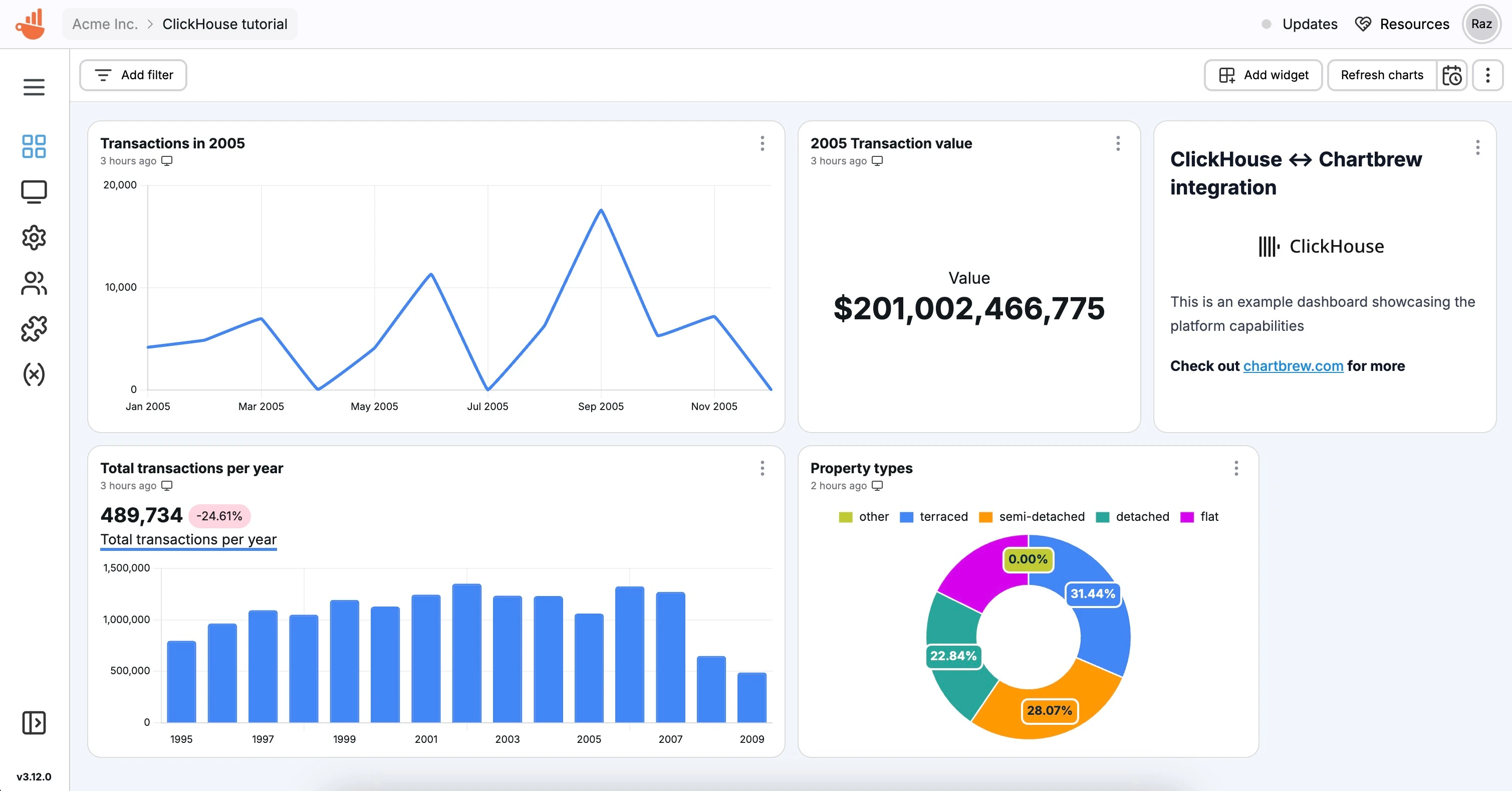Click the v3.12.0 version label

34,776
